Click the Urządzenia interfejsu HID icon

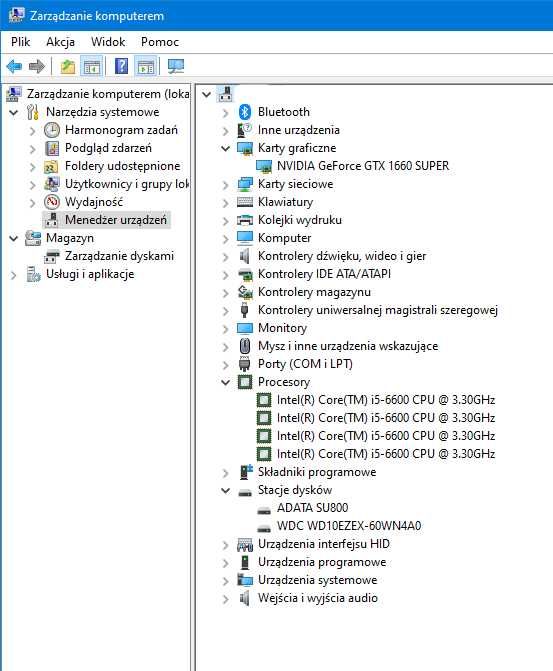click(x=245, y=544)
